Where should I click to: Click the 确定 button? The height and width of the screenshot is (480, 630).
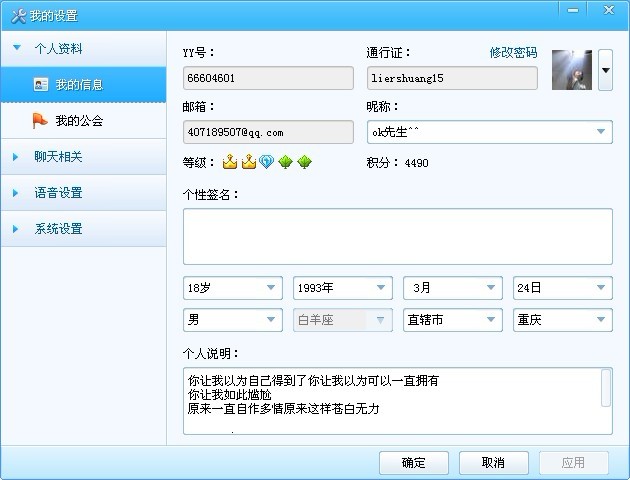pos(413,462)
